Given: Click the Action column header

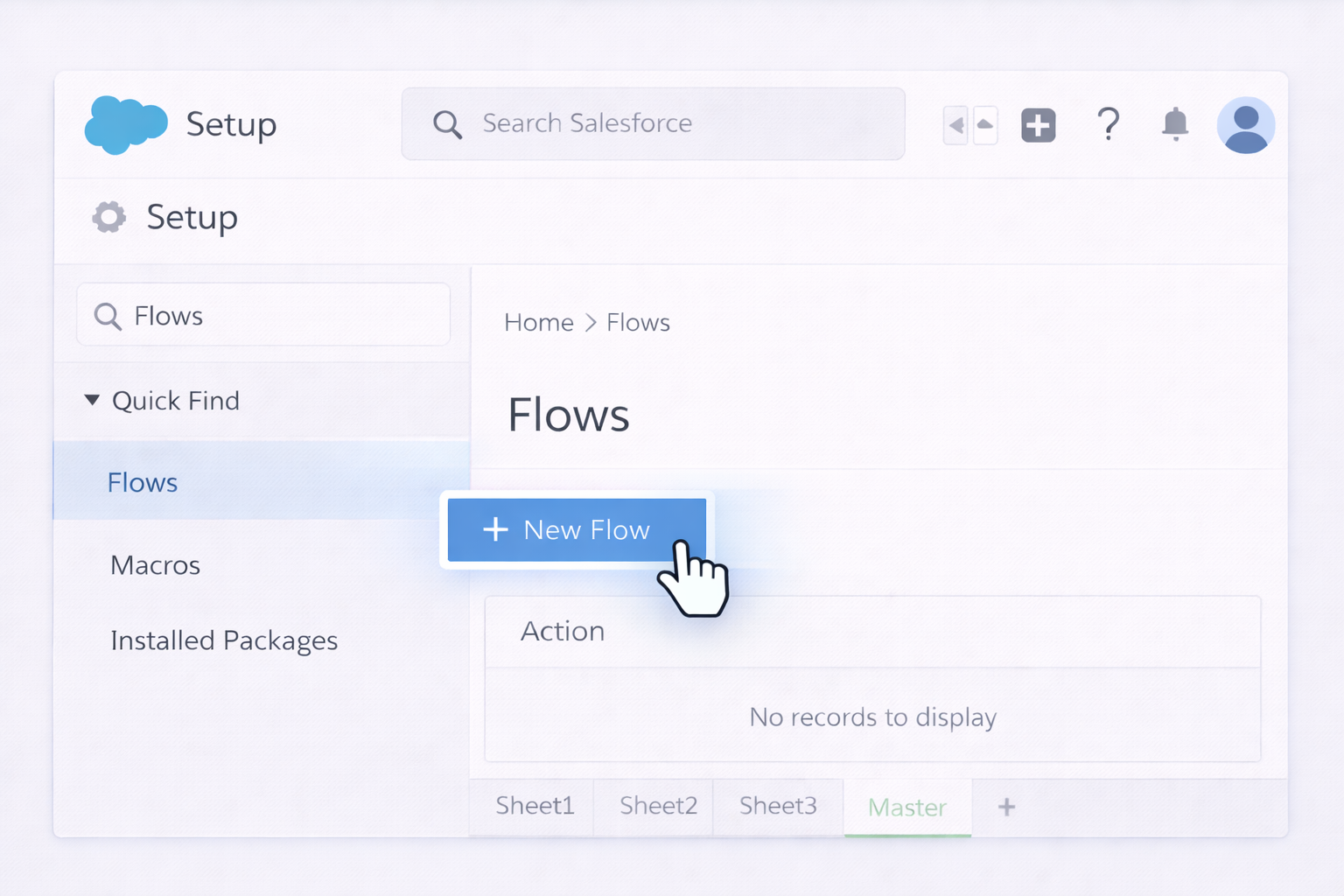Looking at the screenshot, I should click(x=563, y=631).
